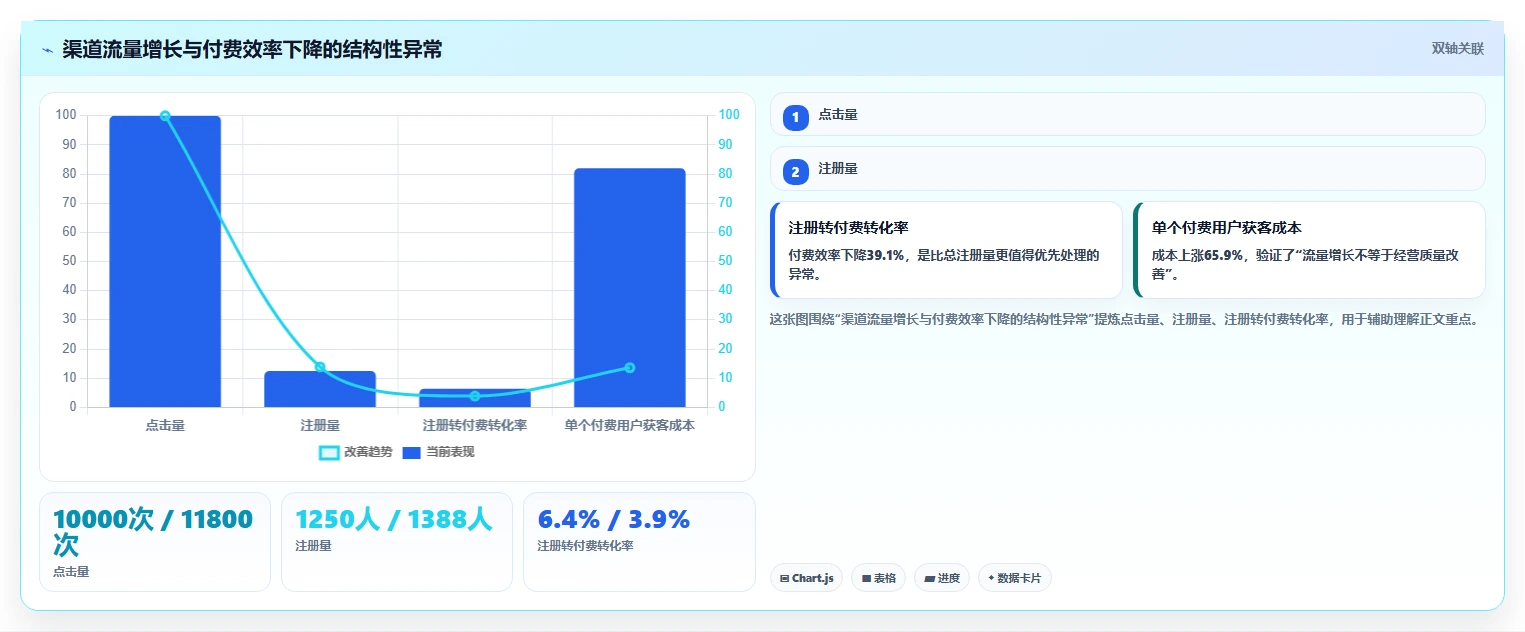Click the 点击量 x-axis label
Viewport: 1525px width, 632px height.
click(165, 425)
